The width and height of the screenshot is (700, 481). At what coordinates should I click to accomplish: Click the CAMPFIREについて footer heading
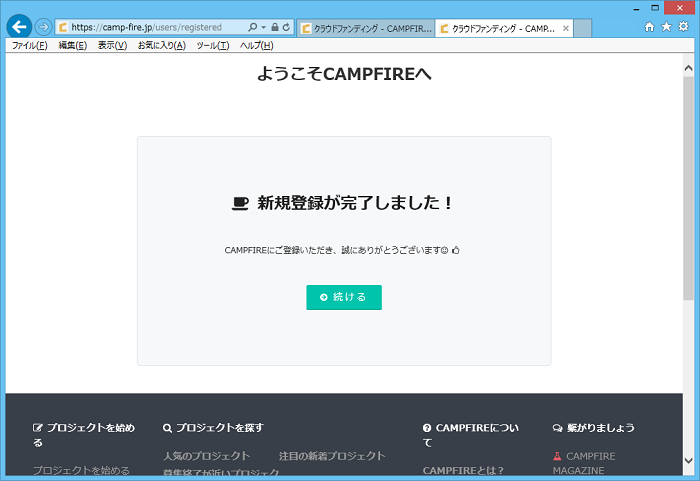click(473, 435)
